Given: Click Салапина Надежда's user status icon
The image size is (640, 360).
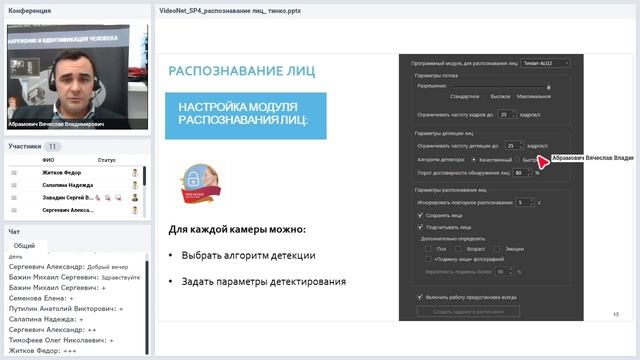Looking at the screenshot, I should point(135,185).
